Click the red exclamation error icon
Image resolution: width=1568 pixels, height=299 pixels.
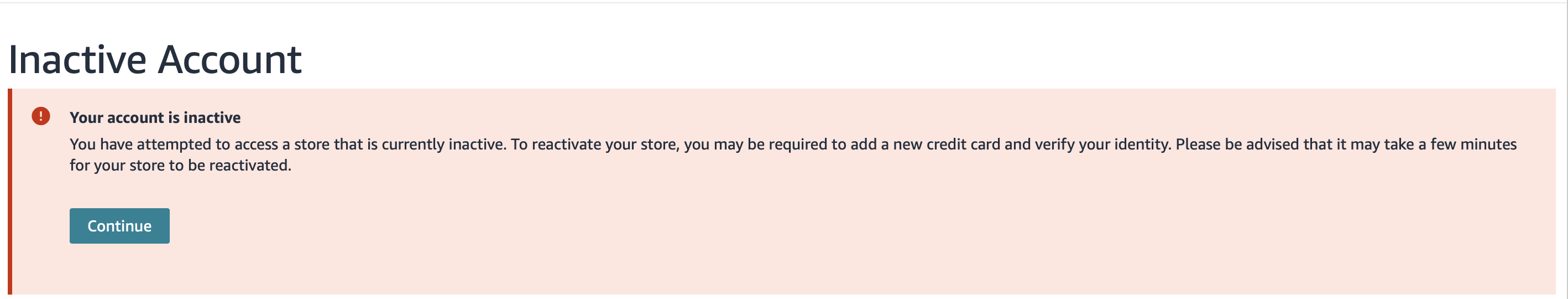click(x=41, y=116)
